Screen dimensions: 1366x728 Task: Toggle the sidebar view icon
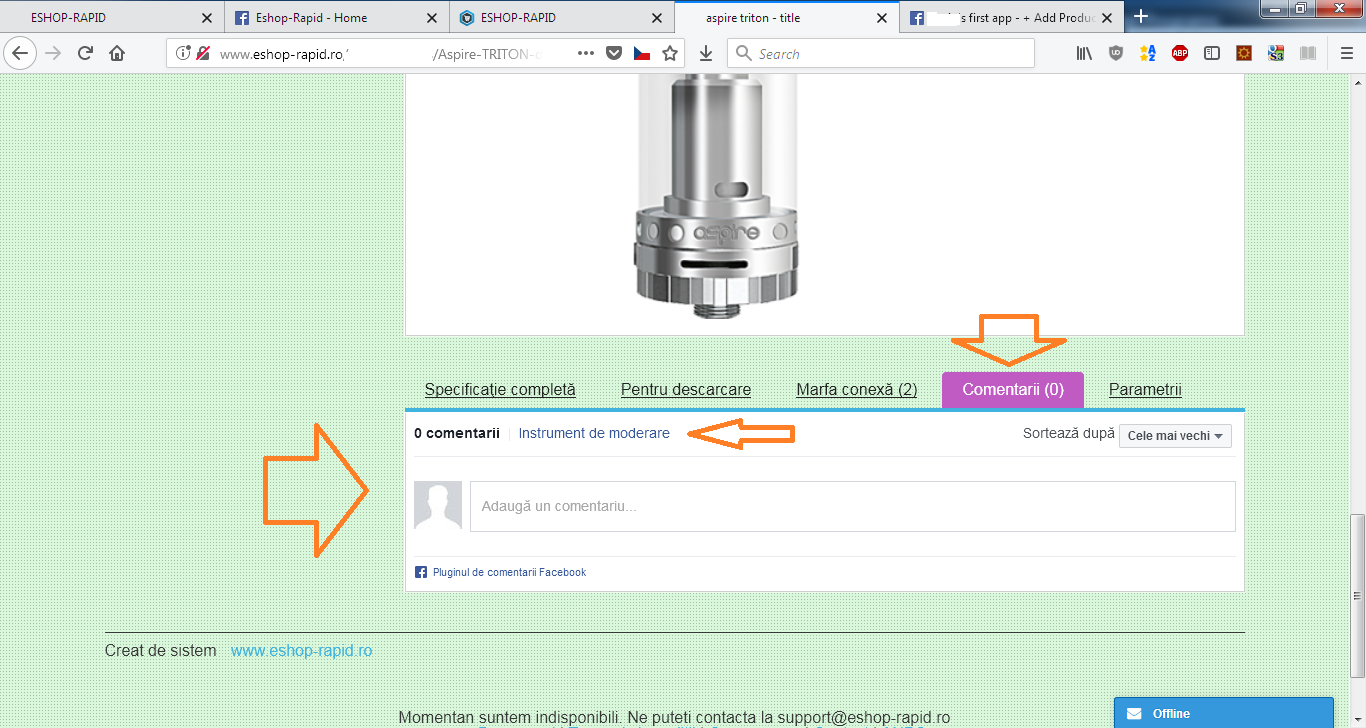tap(1212, 54)
